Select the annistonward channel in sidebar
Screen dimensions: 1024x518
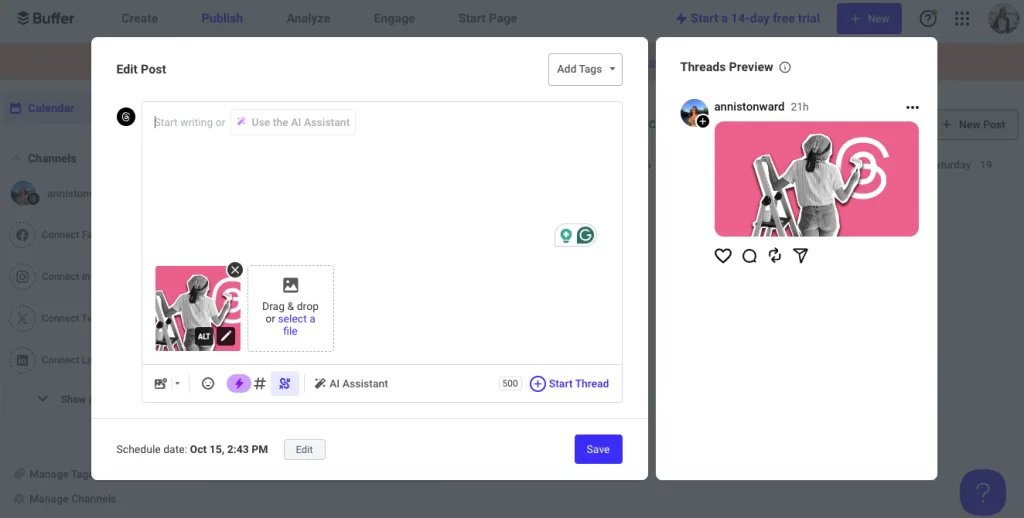pos(50,194)
